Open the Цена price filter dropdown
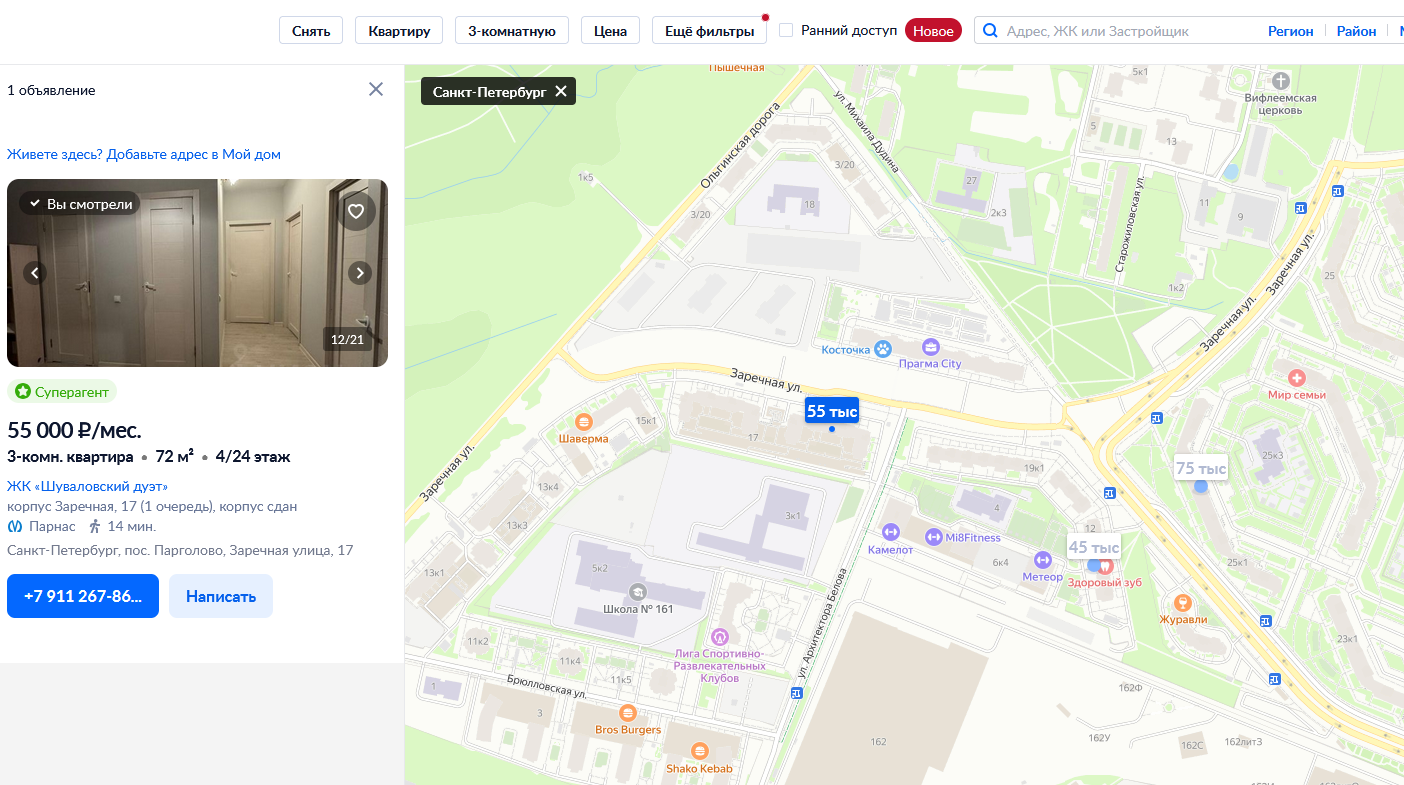This screenshot has width=1404, height=785. [610, 31]
